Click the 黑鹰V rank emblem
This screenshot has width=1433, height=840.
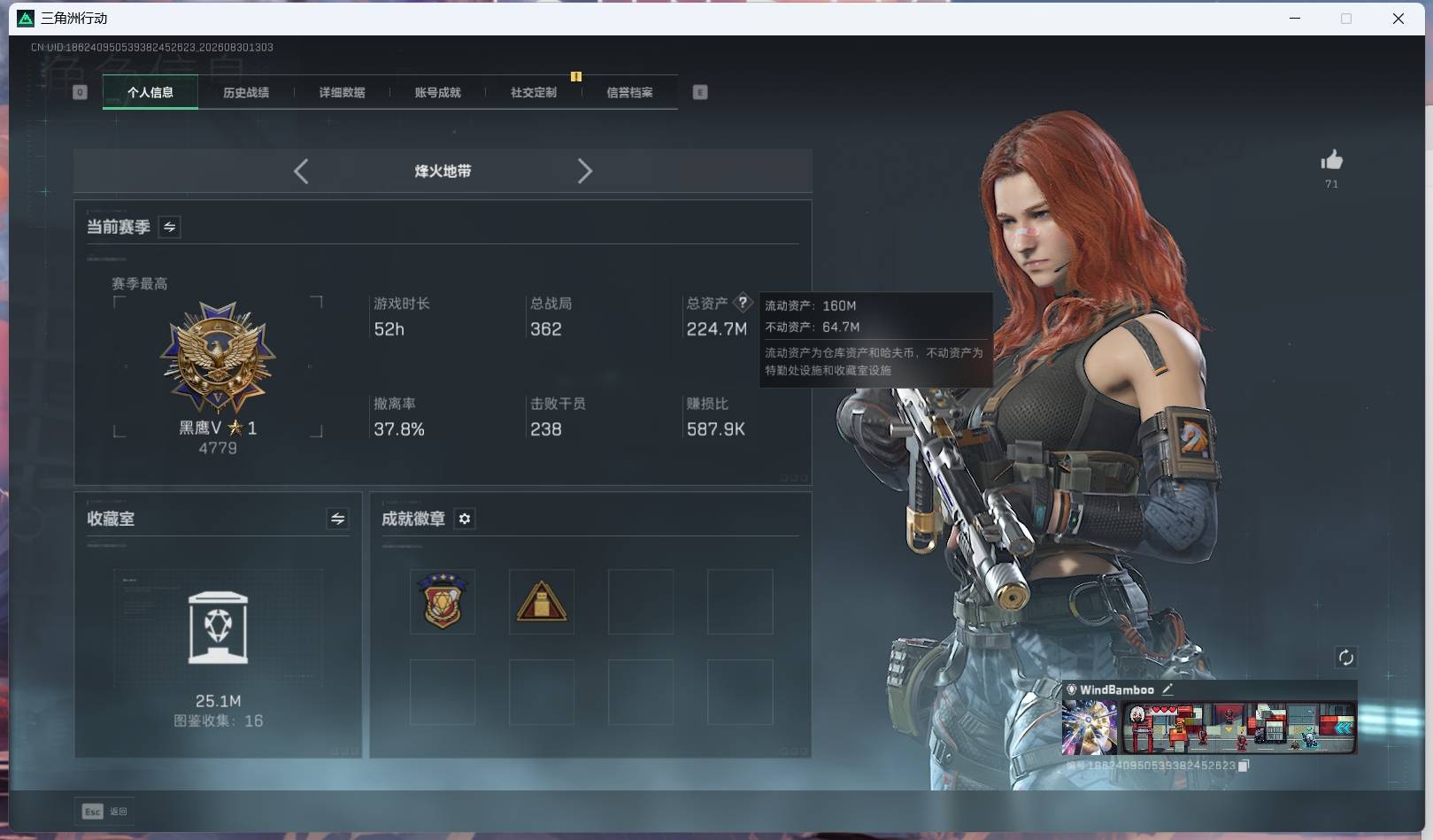point(218,358)
